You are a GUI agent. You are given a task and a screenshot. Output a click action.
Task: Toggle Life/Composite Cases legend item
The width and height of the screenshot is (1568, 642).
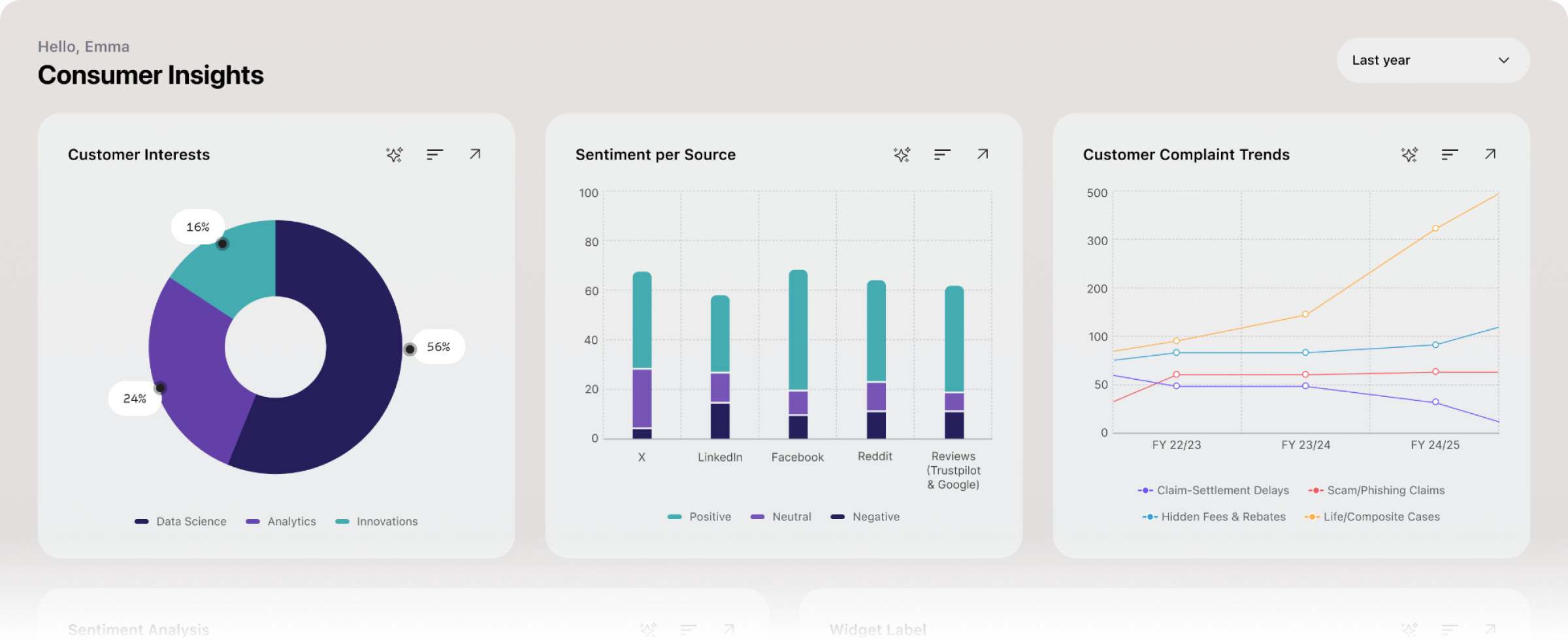1372,516
